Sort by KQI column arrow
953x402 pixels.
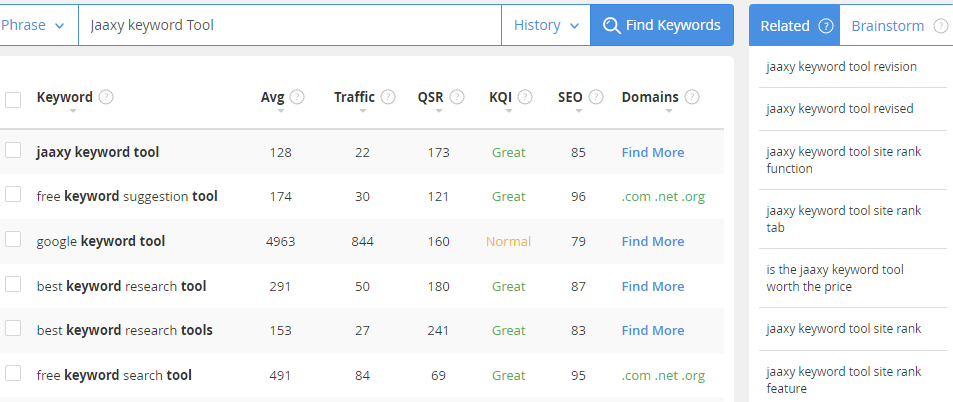coord(509,111)
